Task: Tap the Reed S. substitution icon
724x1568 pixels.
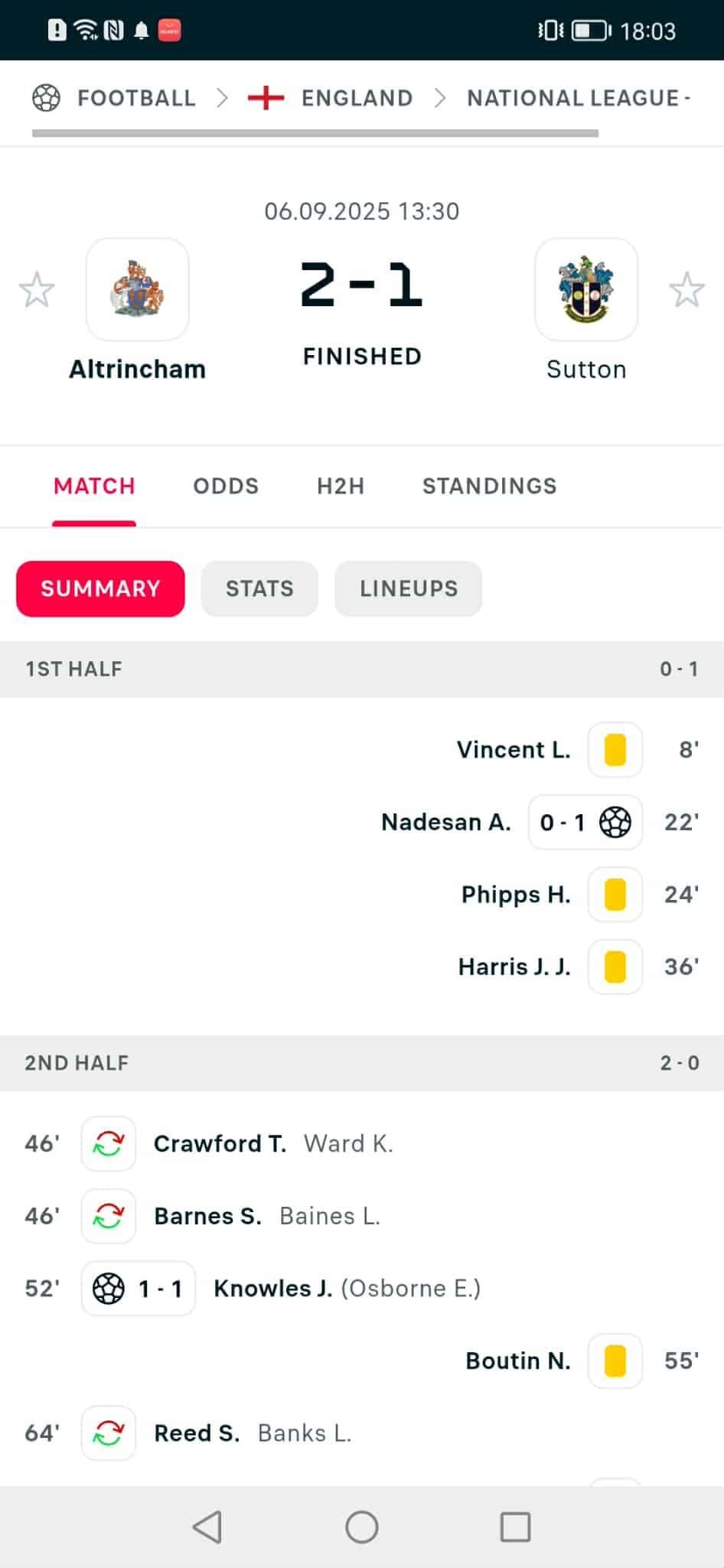Action: [109, 1433]
